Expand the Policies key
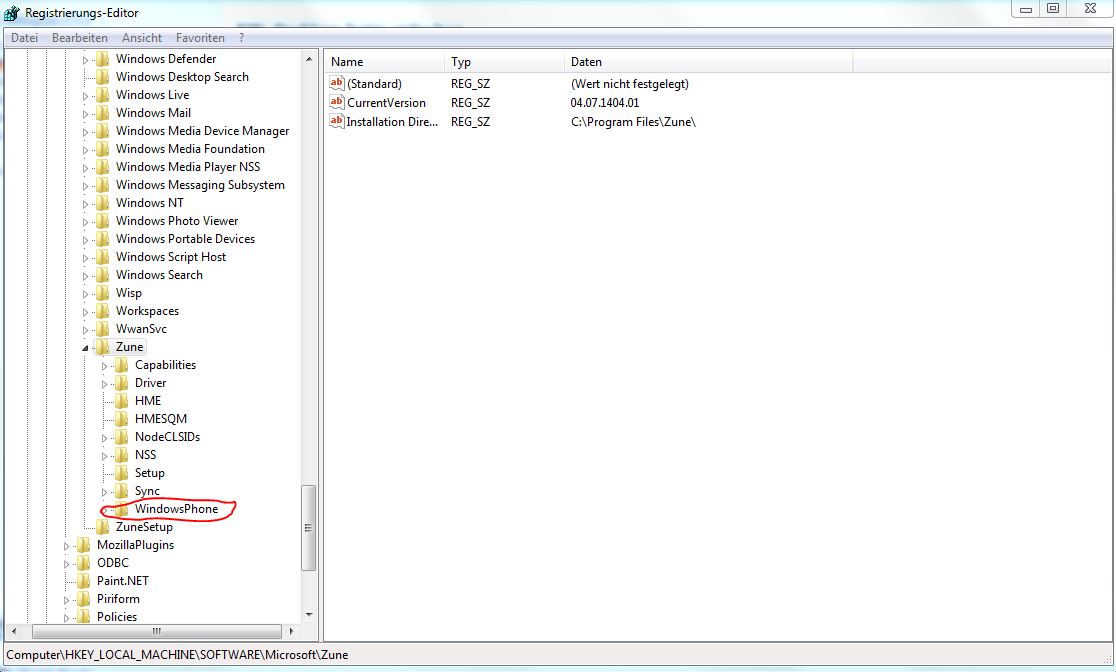1116x672 pixels. coord(67,618)
